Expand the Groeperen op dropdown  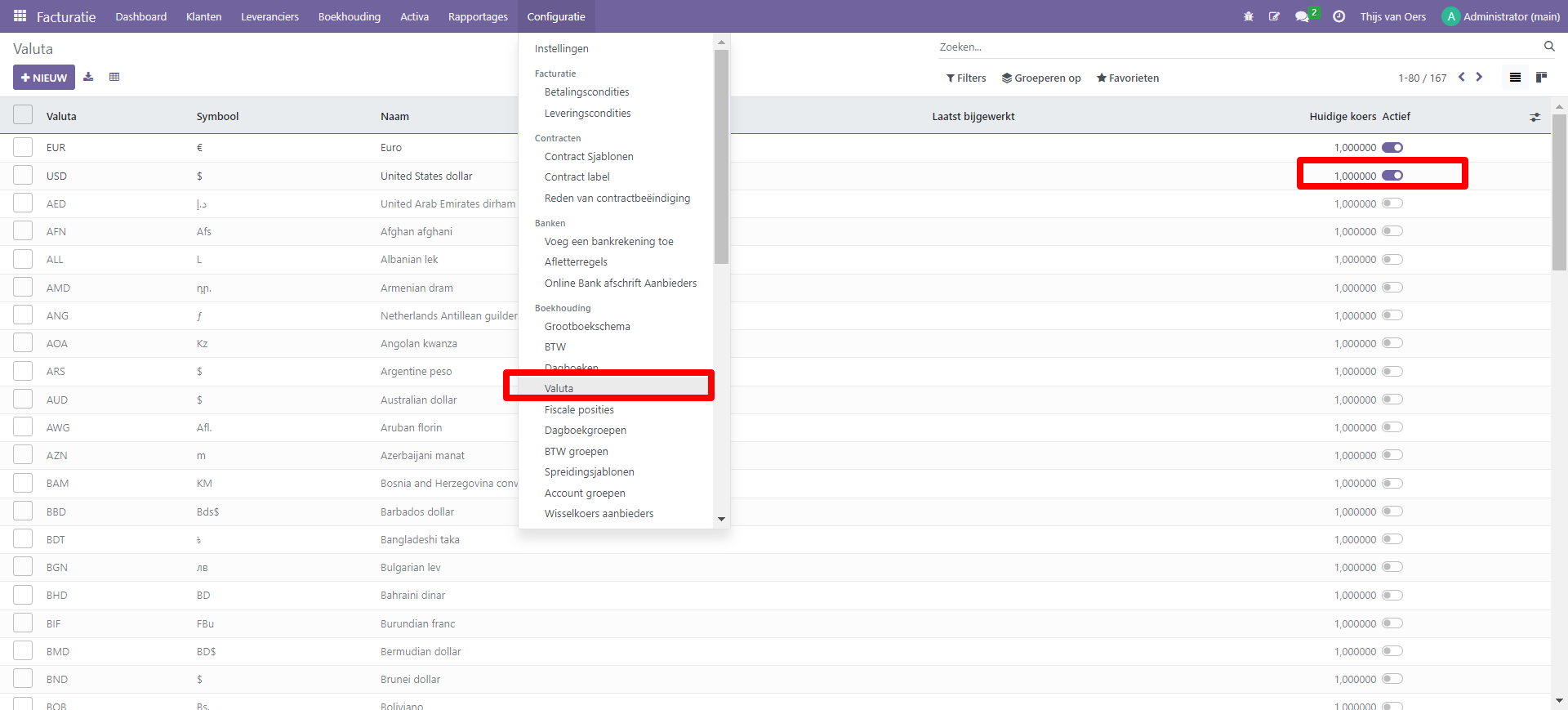tap(1041, 78)
